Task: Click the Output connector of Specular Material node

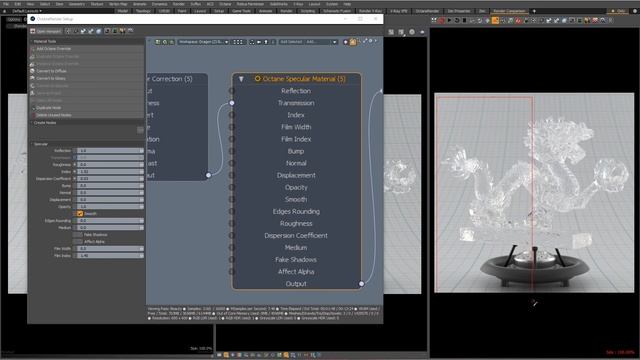Action: [361, 284]
